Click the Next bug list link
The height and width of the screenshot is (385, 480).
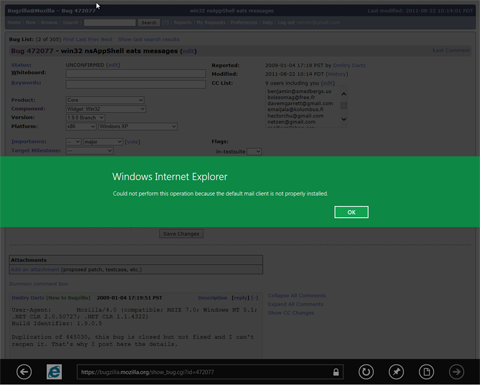pos(107,39)
